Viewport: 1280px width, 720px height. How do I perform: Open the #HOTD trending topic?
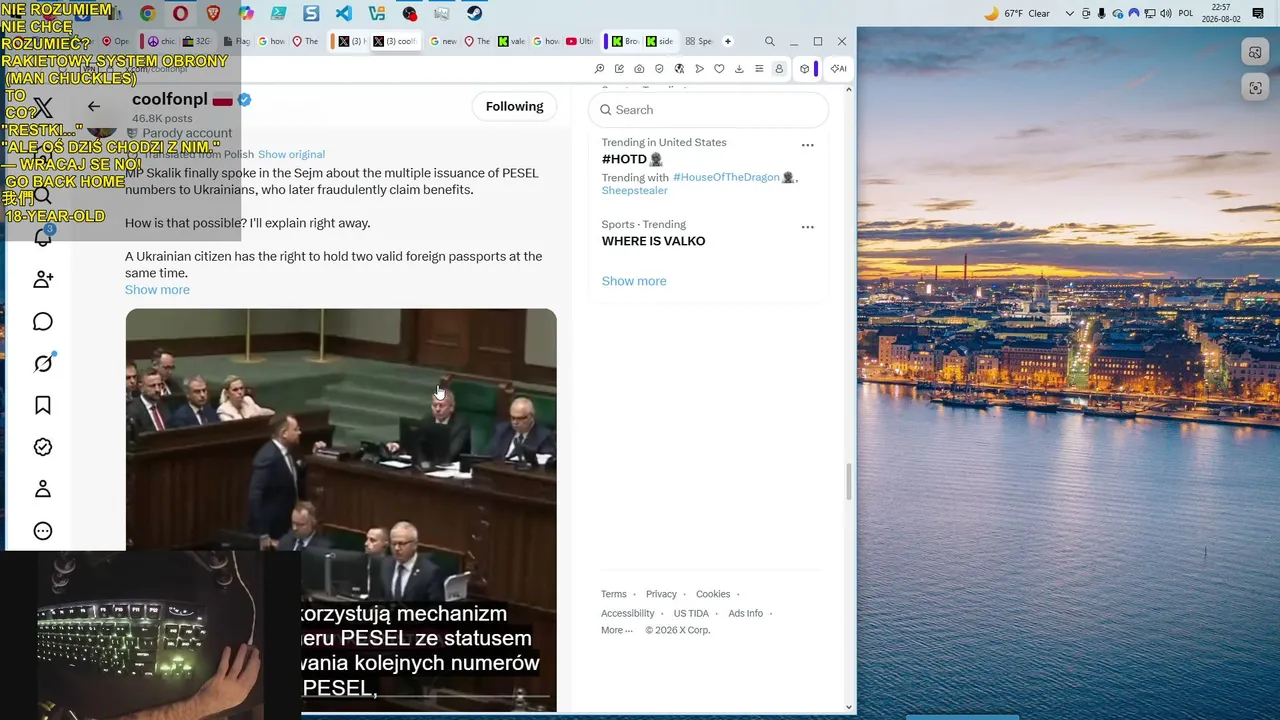coord(632,159)
